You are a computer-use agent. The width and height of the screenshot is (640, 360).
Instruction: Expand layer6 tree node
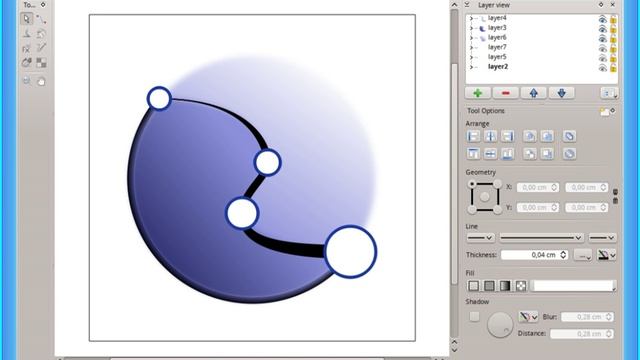click(471, 38)
